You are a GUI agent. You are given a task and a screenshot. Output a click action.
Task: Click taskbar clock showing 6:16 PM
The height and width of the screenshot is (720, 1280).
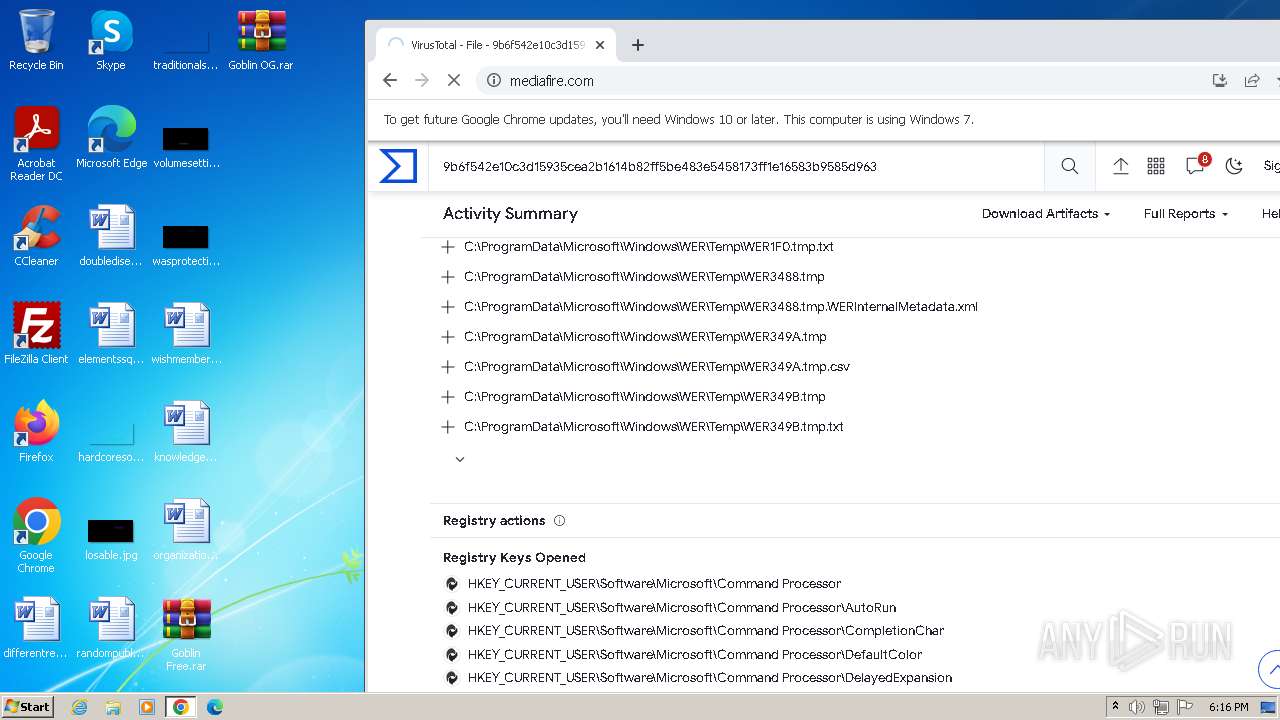(x=1228, y=707)
